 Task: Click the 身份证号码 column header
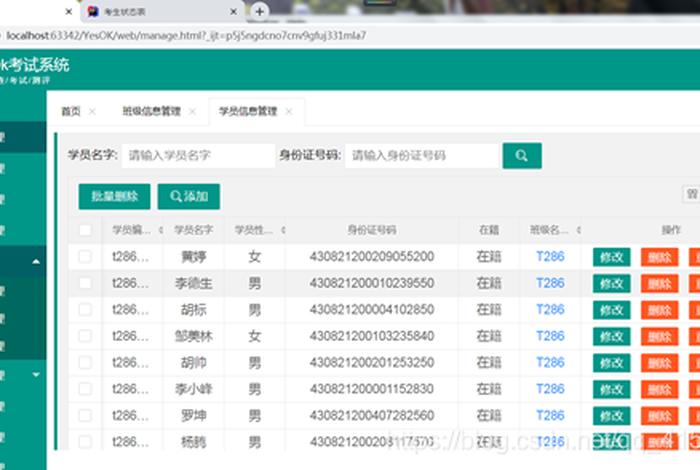(372, 230)
